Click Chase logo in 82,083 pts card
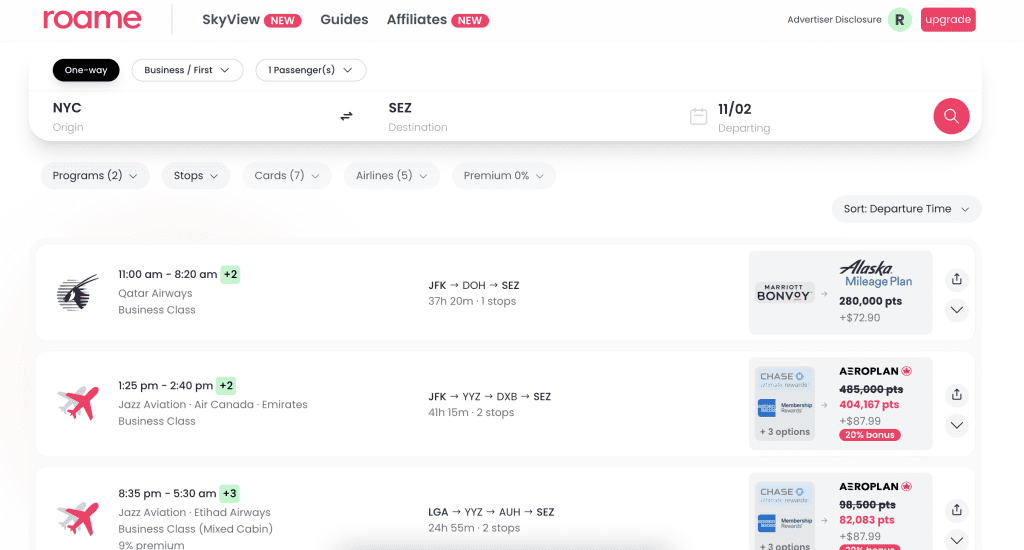This screenshot has width=1024, height=550. pos(784,494)
